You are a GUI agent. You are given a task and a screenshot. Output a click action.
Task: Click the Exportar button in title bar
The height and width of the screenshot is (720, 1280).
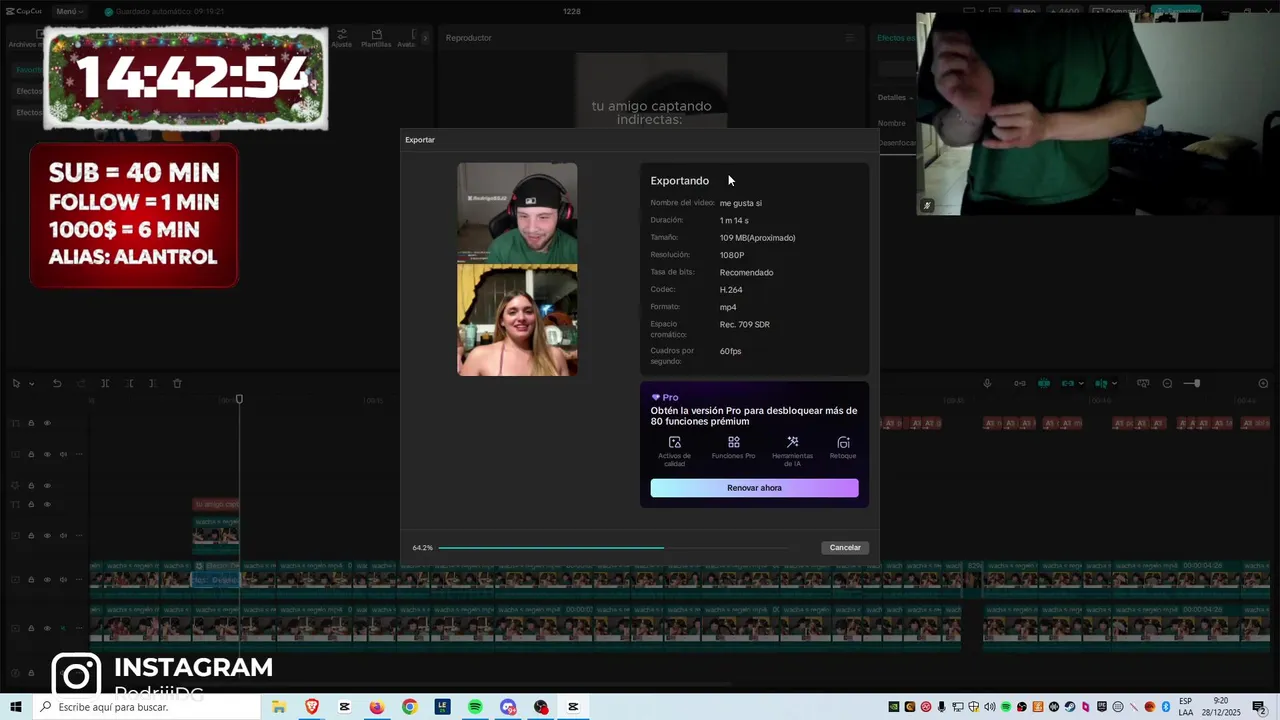1174,11
